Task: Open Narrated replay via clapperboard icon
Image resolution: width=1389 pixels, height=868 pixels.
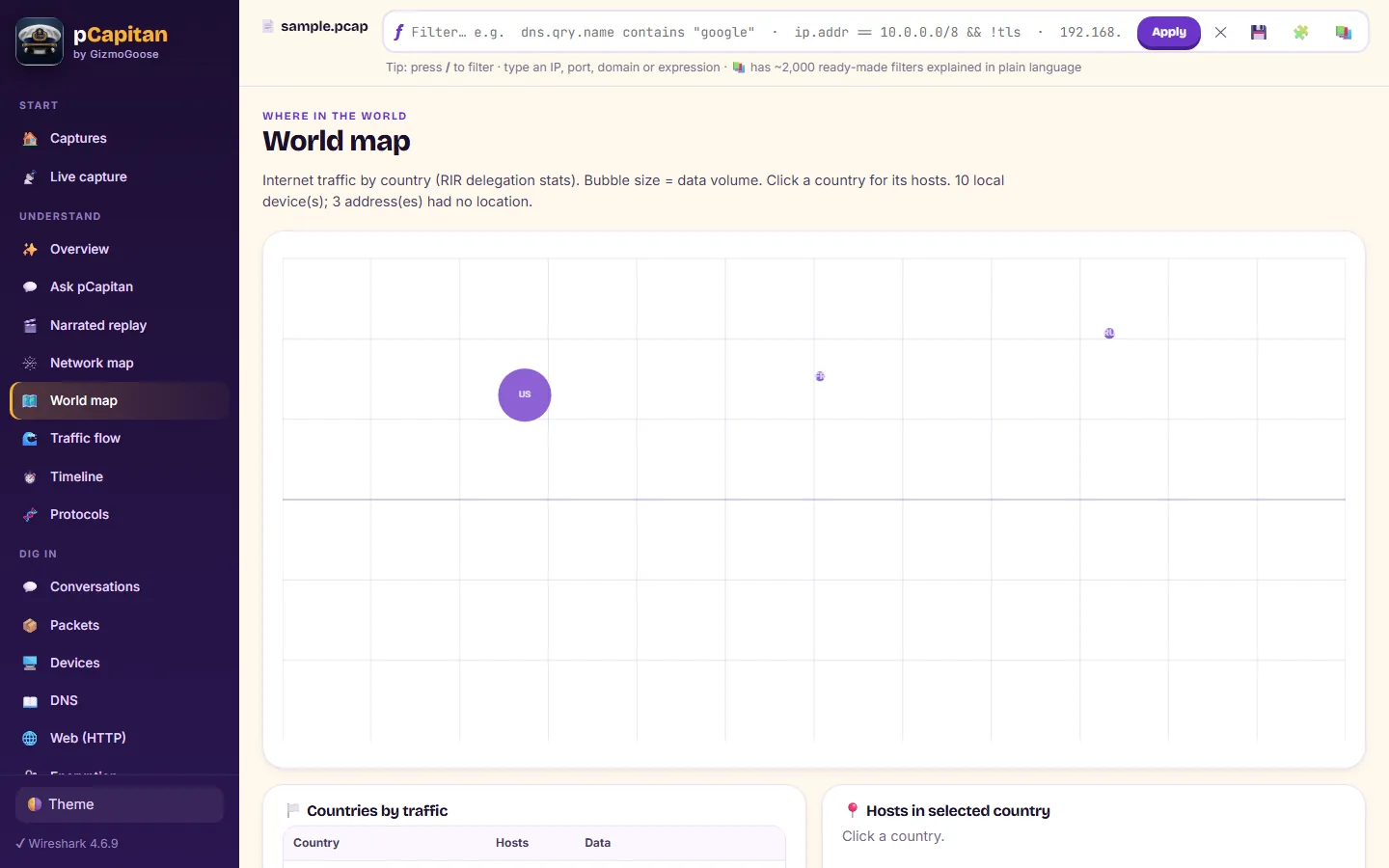Action: 30,326
